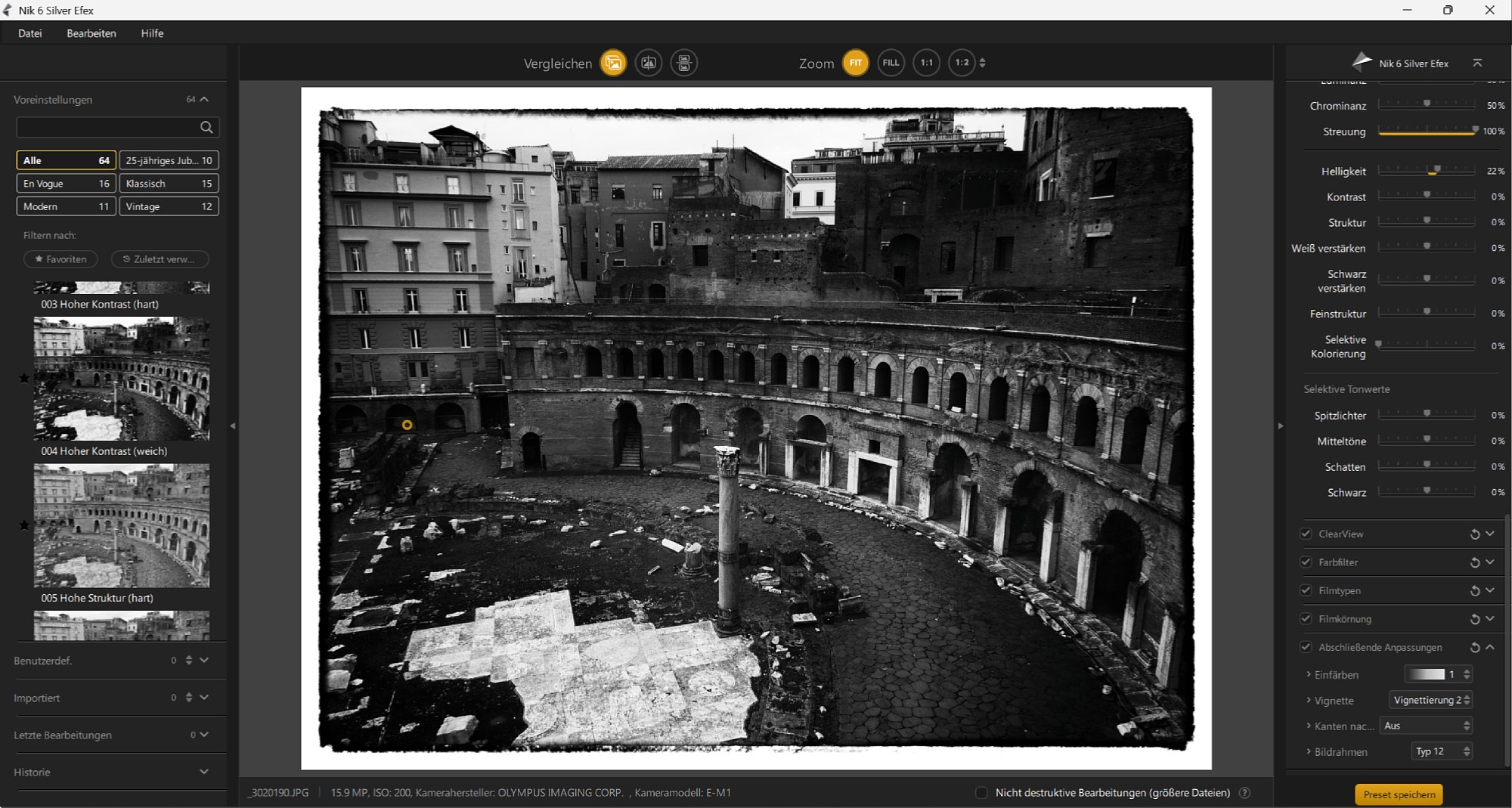Expand the Benutzerdef. presets panel
Image resolution: width=1512 pixels, height=808 pixels.
coord(204,660)
